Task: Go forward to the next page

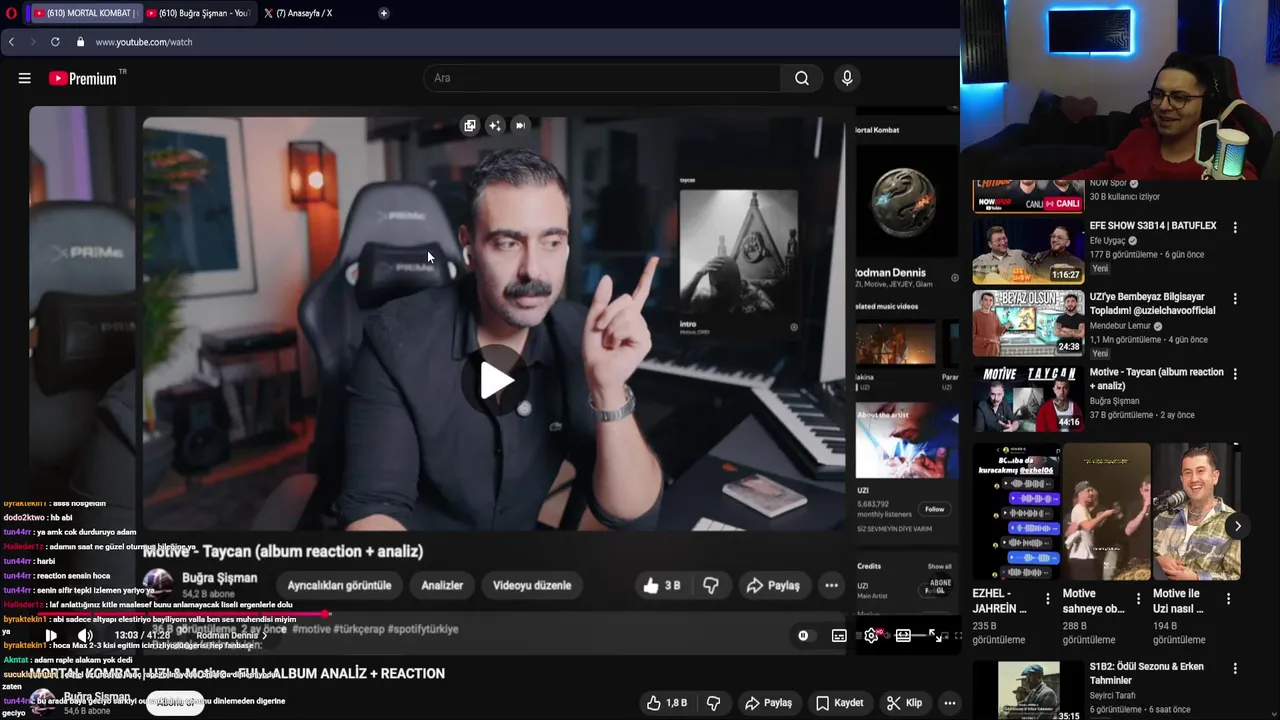Action: pos(33,42)
